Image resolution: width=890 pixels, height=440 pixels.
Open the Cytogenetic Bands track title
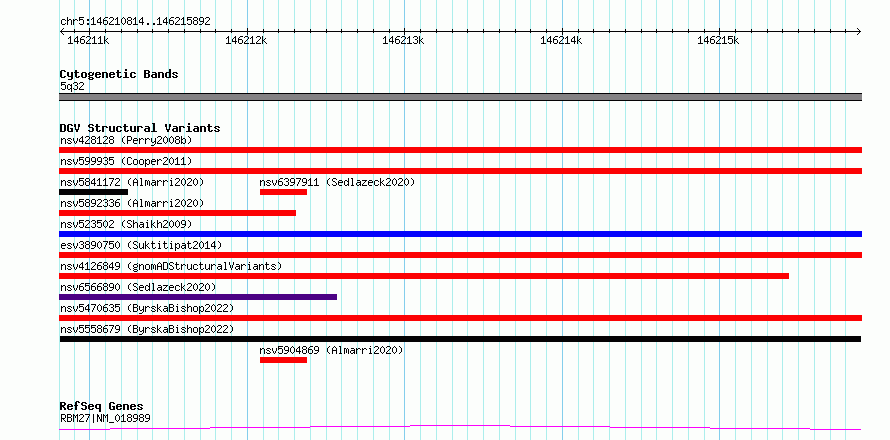pyautogui.click(x=119, y=74)
